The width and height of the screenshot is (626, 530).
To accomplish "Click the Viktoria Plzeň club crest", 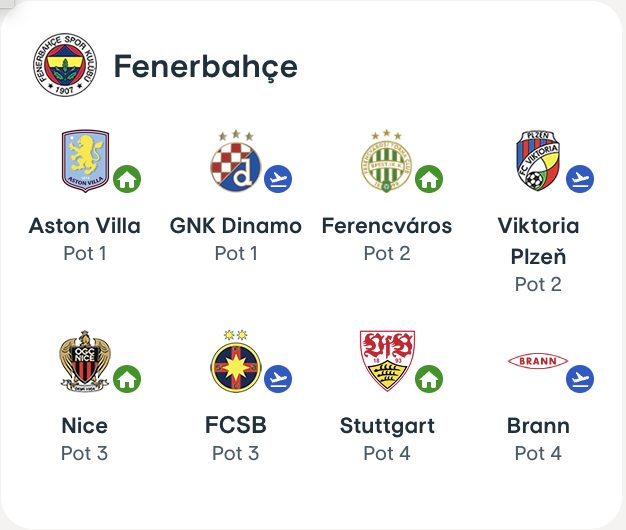I will click(537, 161).
